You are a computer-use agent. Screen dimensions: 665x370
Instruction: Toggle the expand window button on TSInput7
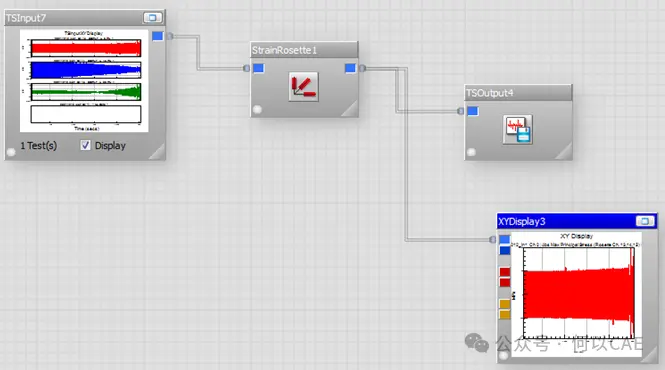coord(153,18)
